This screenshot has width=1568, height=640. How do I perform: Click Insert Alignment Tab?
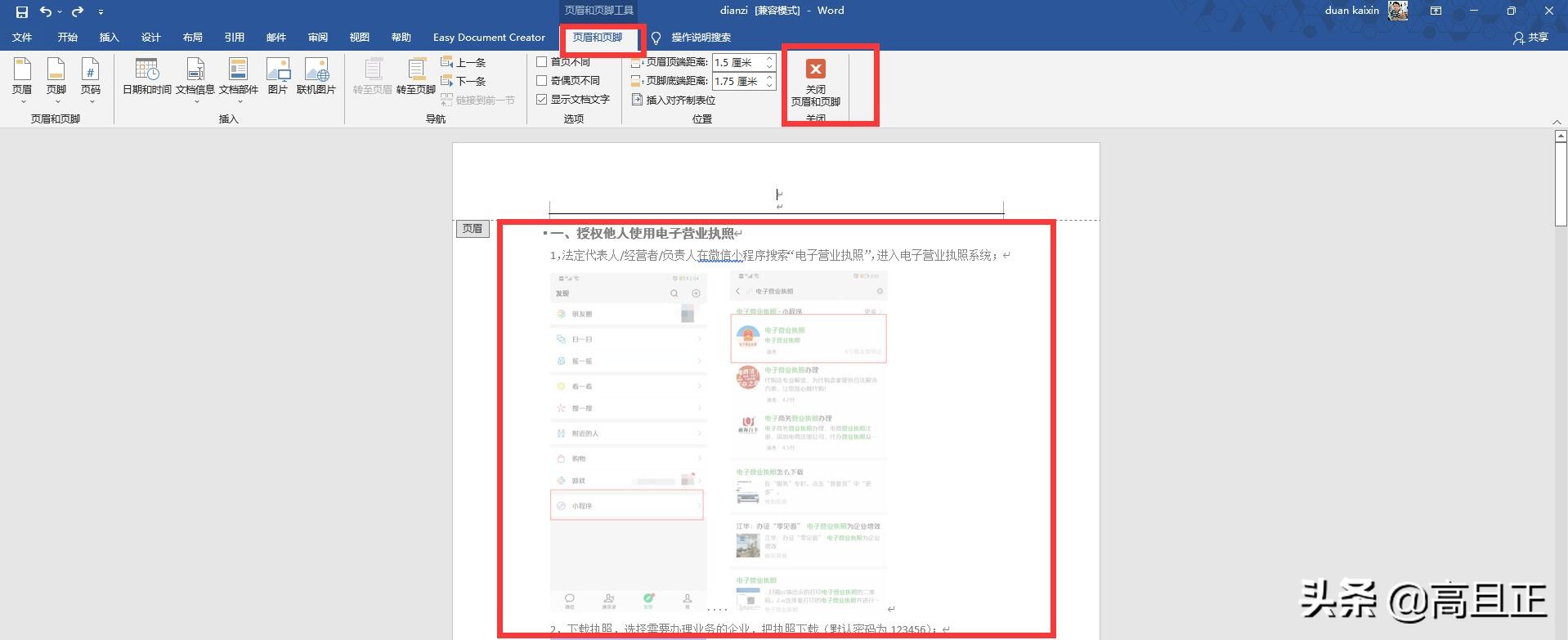(x=674, y=100)
